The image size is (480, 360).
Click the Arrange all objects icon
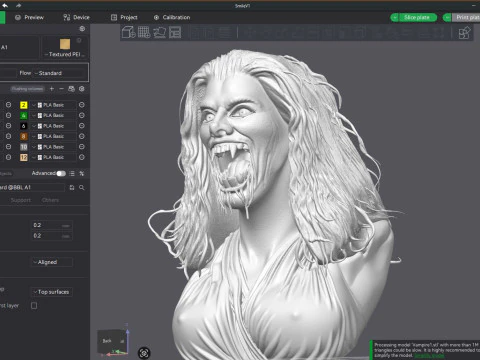(x=175, y=32)
